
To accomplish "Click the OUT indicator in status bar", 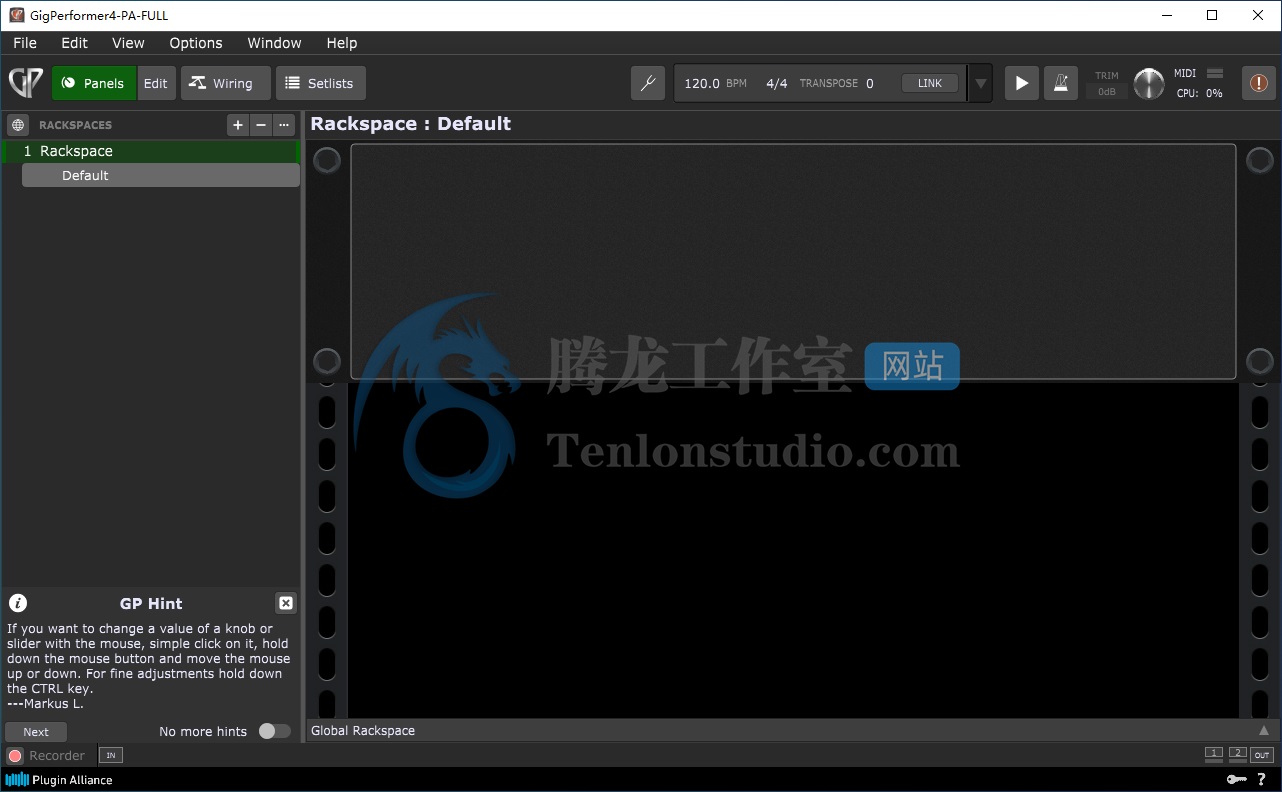I will 1262,755.
